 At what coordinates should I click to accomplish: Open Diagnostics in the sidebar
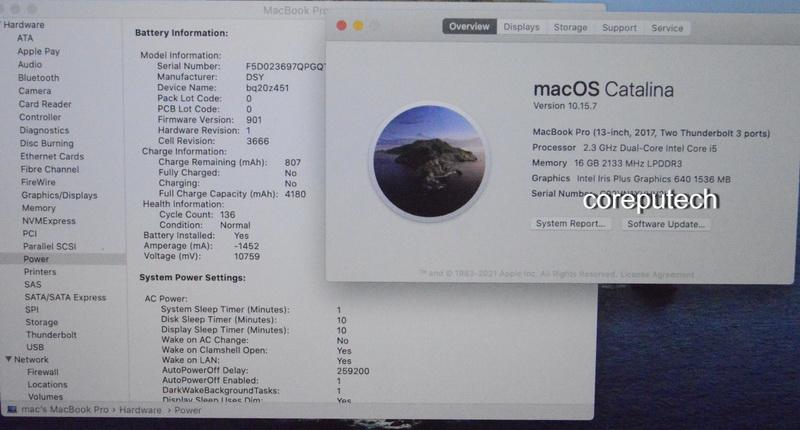[x=44, y=130]
